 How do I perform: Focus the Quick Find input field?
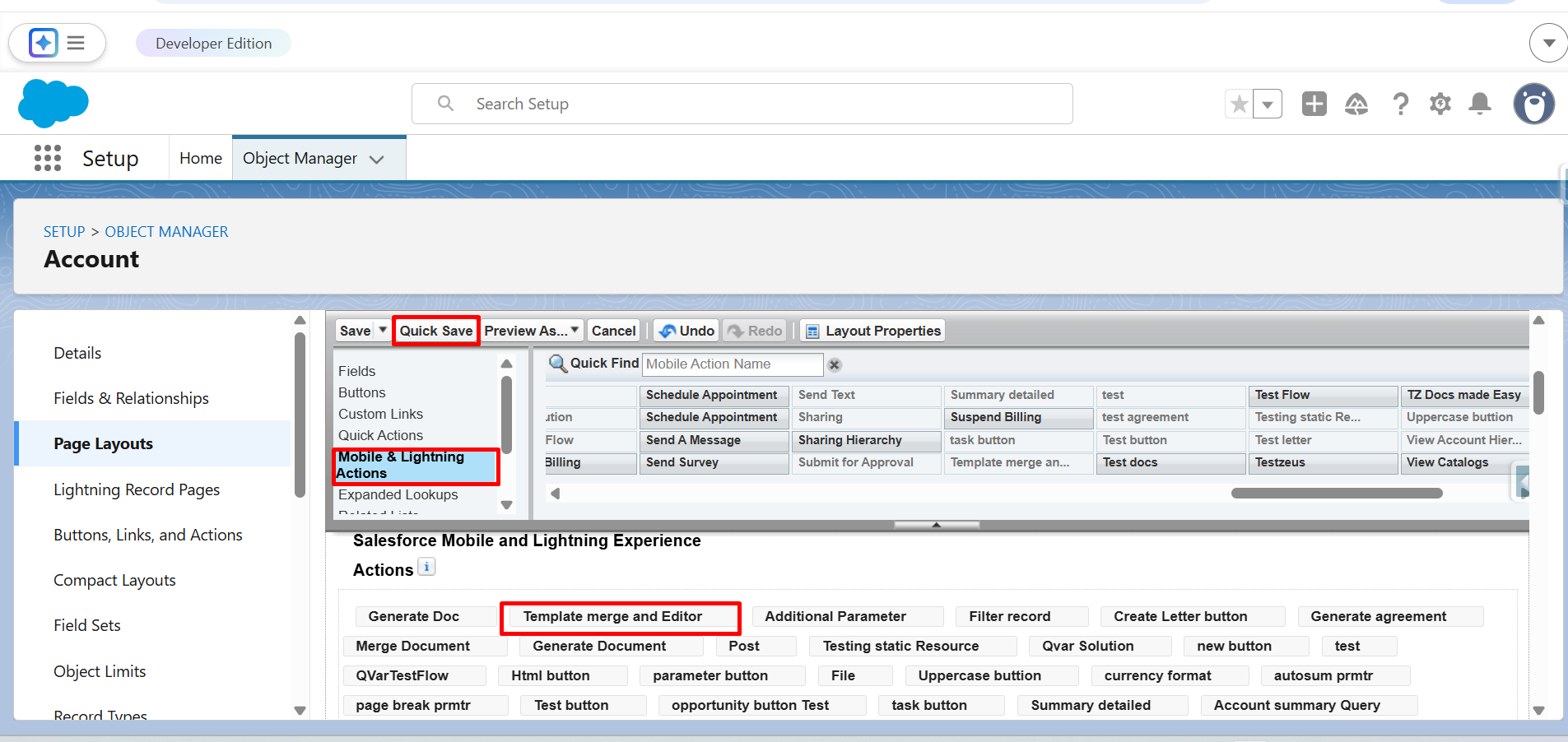pyautogui.click(x=731, y=364)
